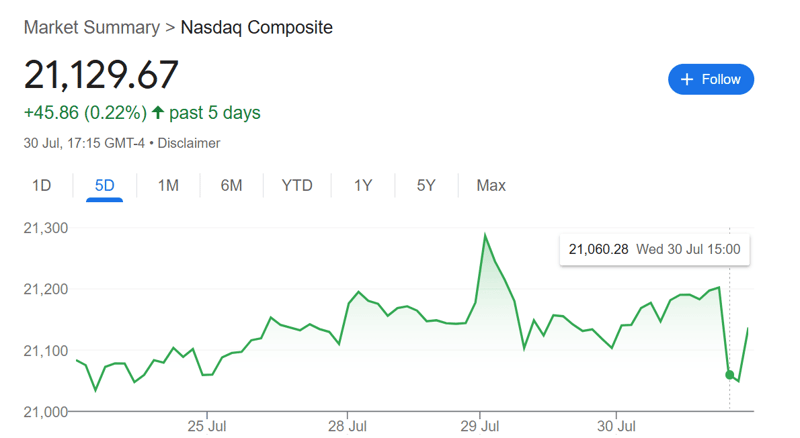The image size is (800, 438).
Task: Click the chart peak near 29 Jul
Action: tap(485, 235)
